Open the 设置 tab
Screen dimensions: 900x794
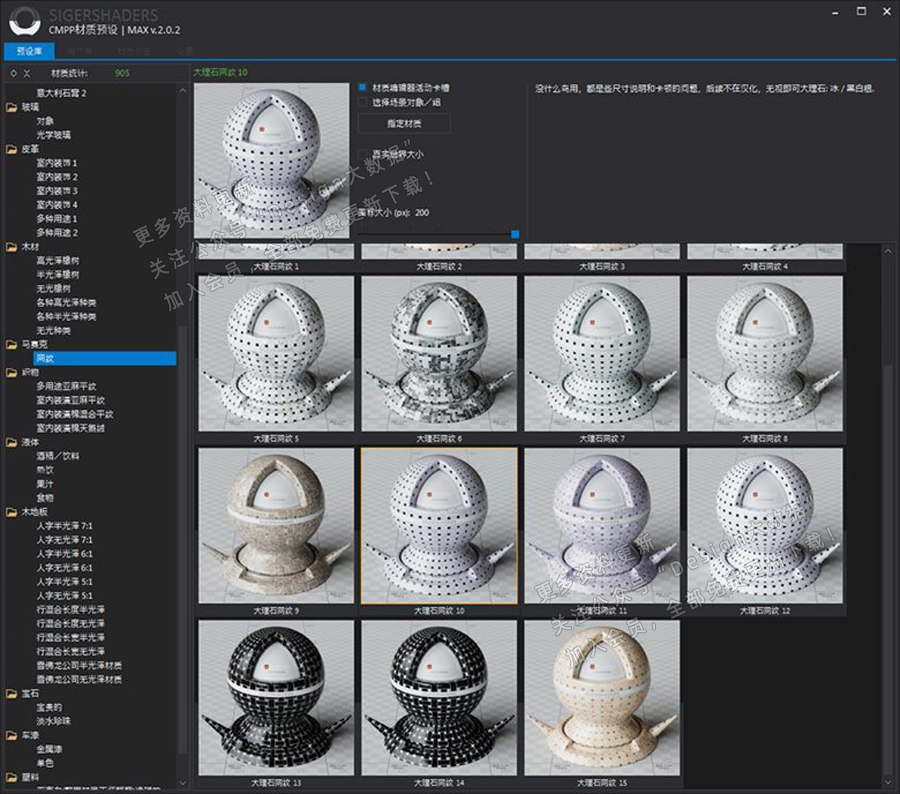[x=184, y=50]
